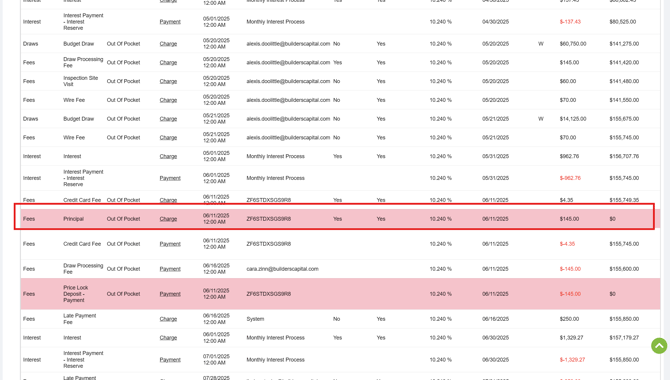Open Charge link for $14,125.00 Budget Draw
Viewport: 670px width, 380px height.
[168, 119]
